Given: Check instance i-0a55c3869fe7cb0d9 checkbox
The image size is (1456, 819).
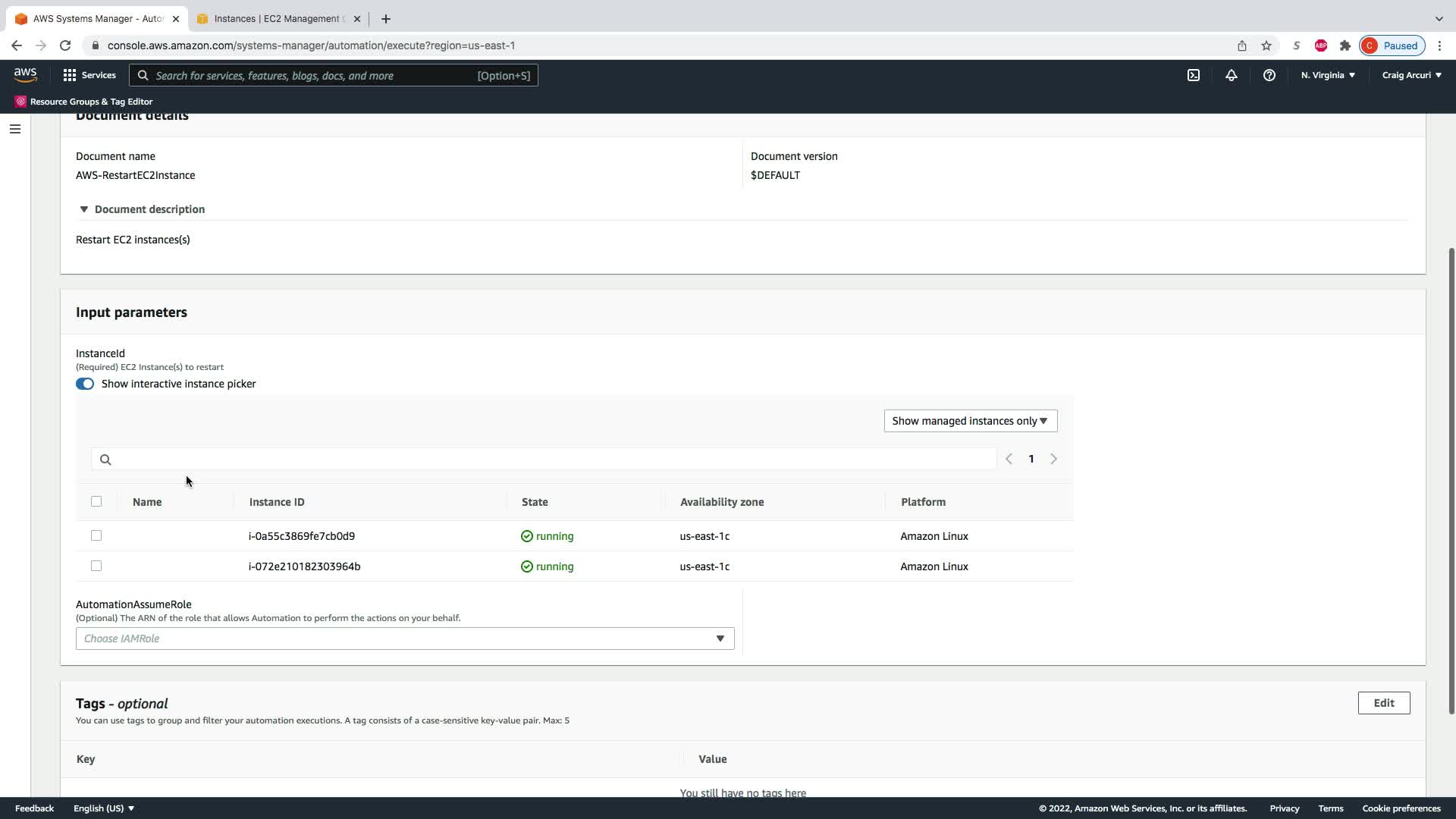Looking at the screenshot, I should (96, 535).
